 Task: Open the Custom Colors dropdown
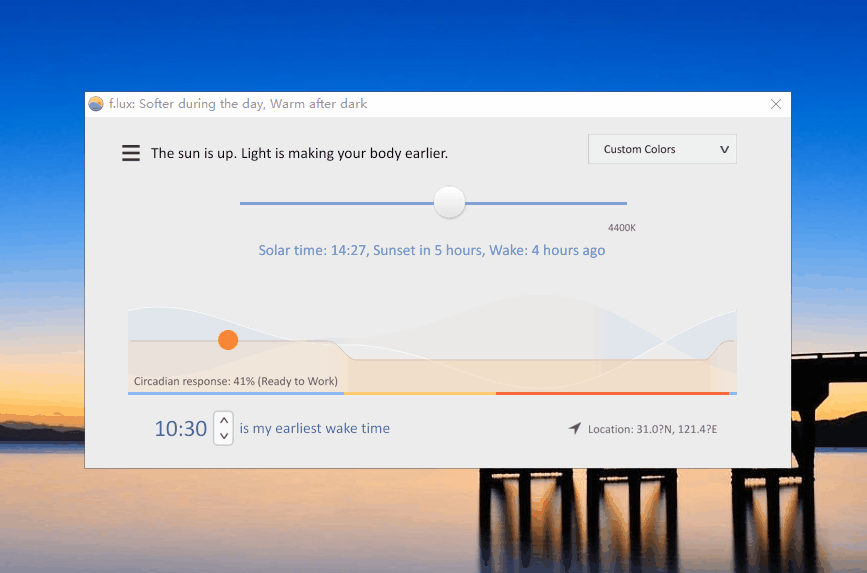[662, 149]
